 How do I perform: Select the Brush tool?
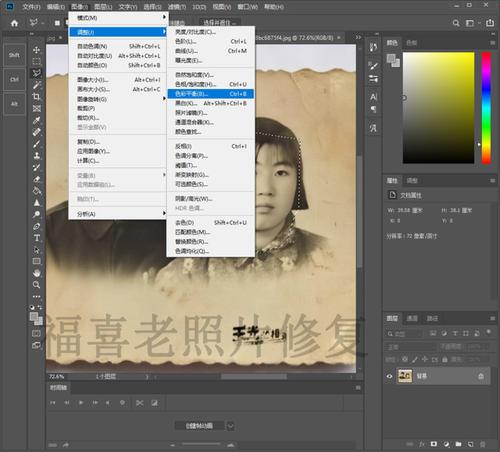[36, 144]
